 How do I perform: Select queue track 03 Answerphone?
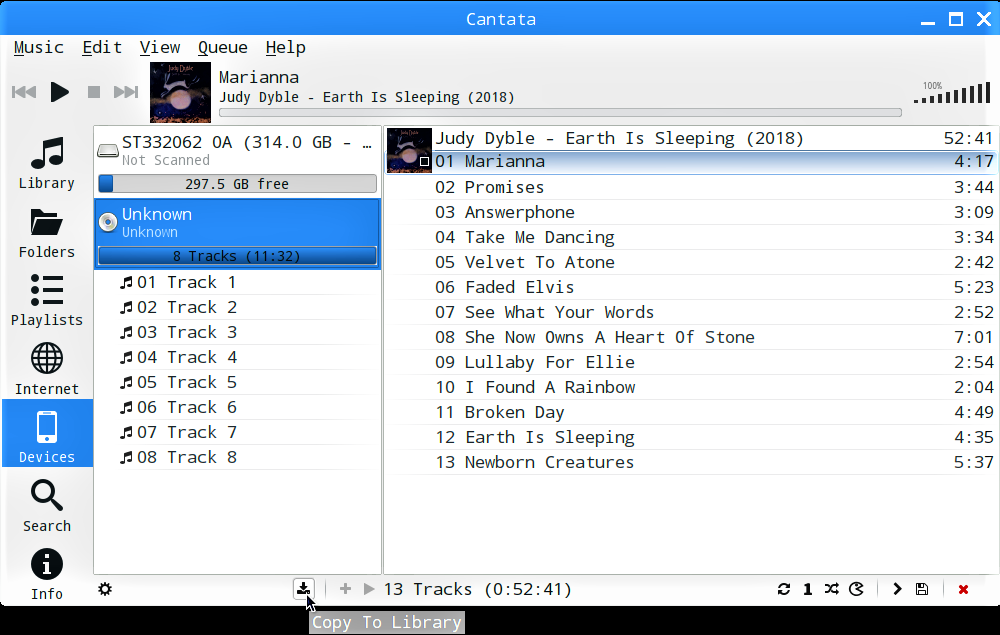pos(691,212)
